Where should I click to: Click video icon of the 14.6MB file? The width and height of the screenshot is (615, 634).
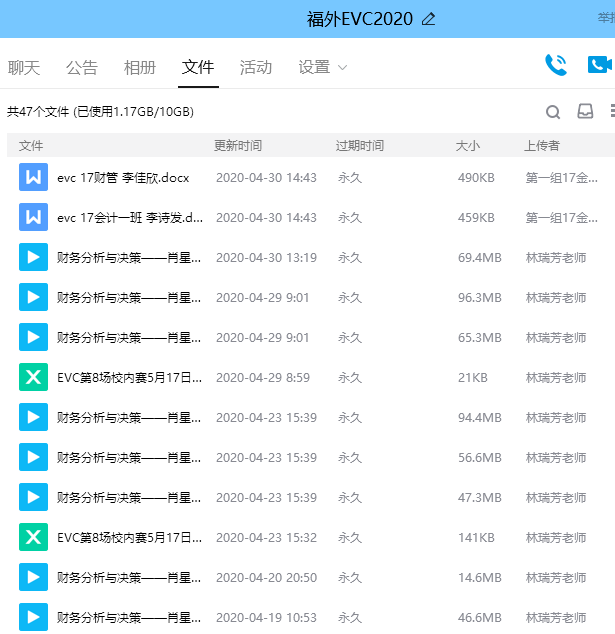(x=34, y=577)
